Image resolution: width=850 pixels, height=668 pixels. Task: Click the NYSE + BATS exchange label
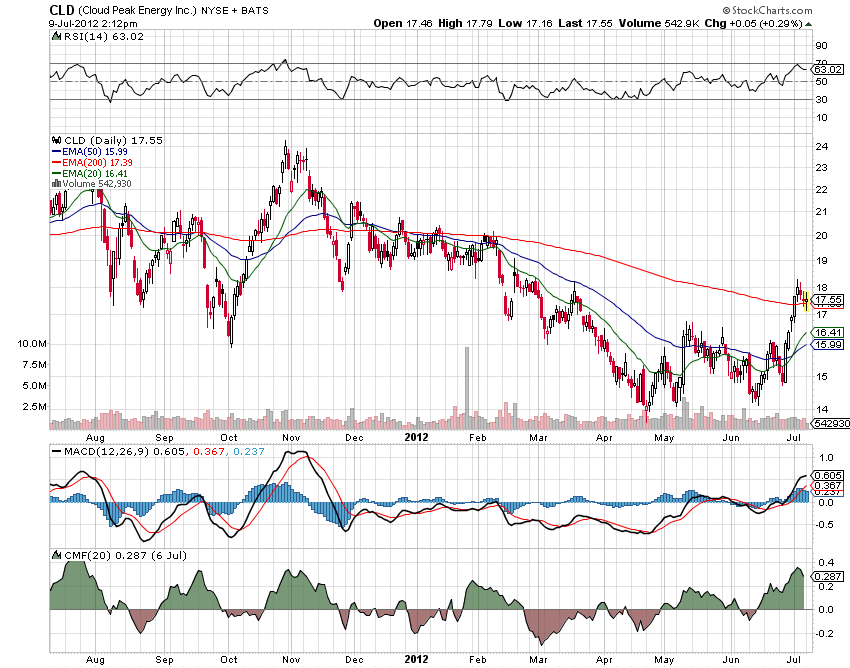point(235,10)
